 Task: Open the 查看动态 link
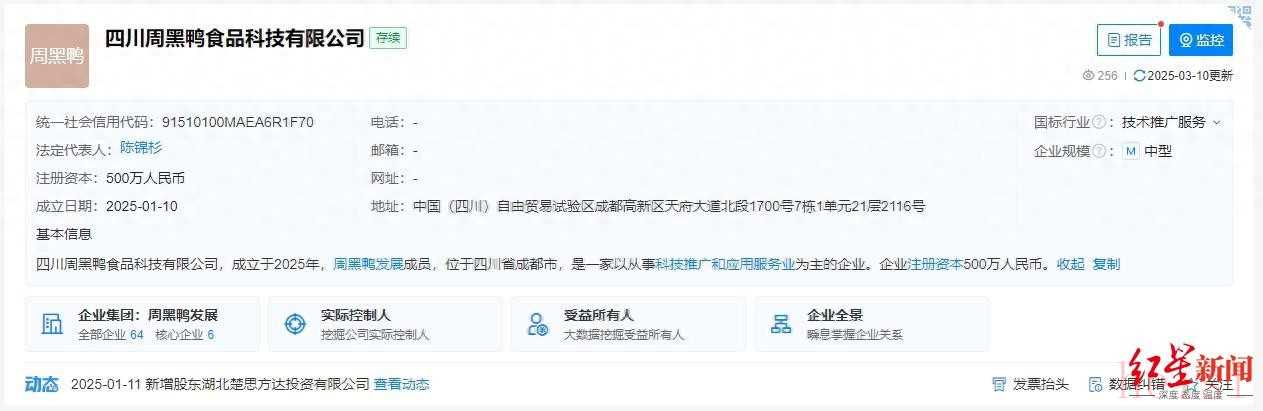click(401, 384)
